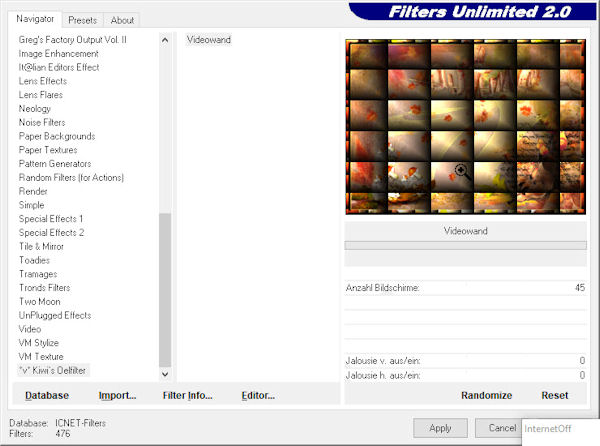
Task: Select the Tramages category
Action: [38, 274]
